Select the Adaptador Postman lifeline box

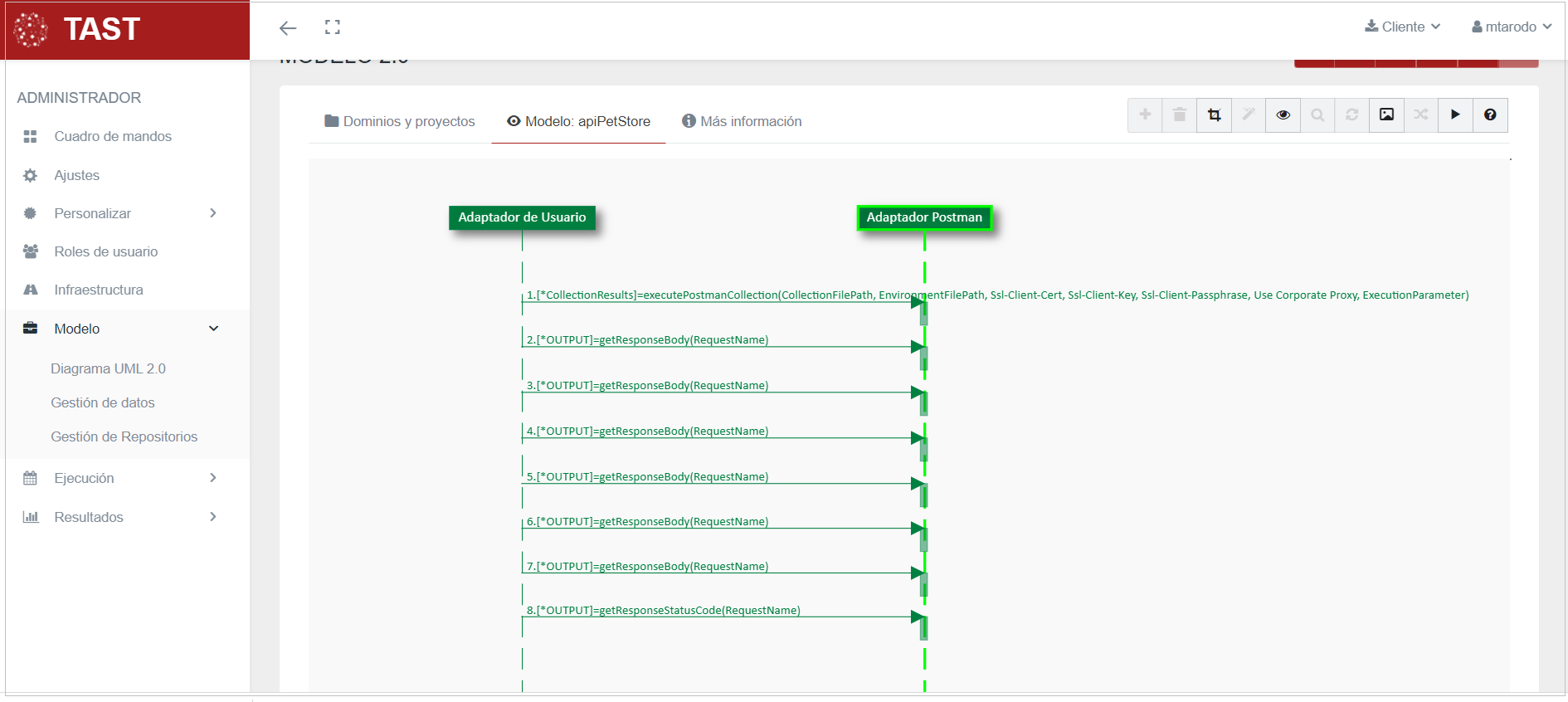[924, 217]
